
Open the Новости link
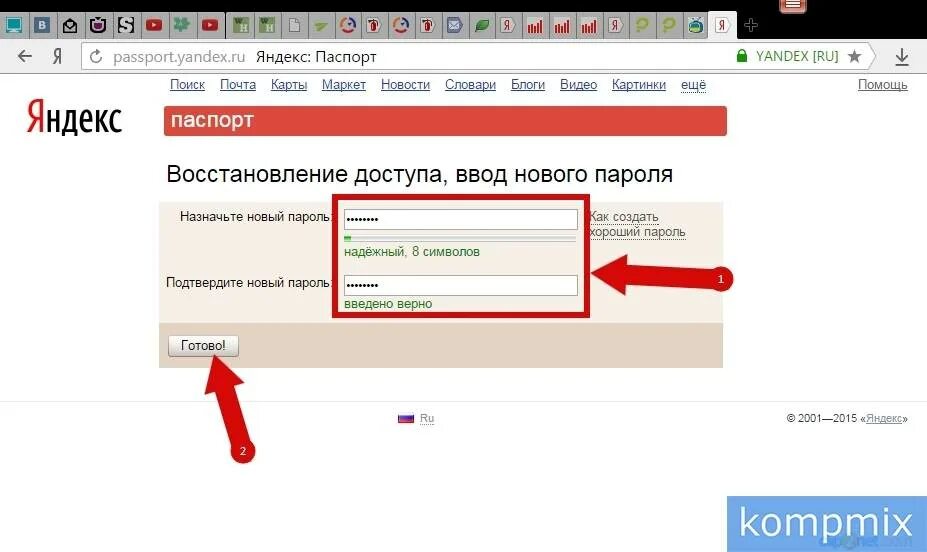click(x=405, y=85)
